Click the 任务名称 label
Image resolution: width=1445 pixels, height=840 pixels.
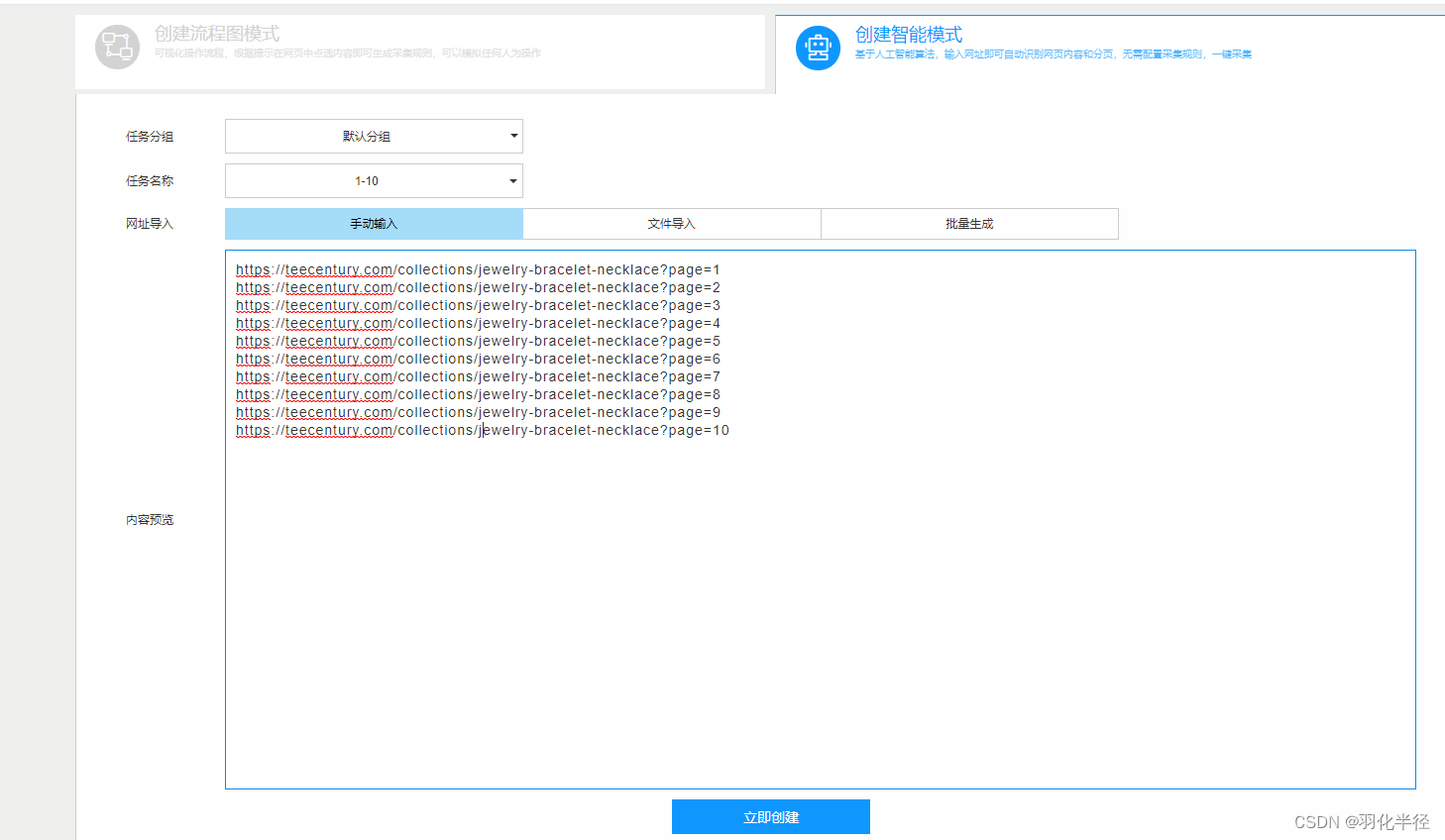150,181
